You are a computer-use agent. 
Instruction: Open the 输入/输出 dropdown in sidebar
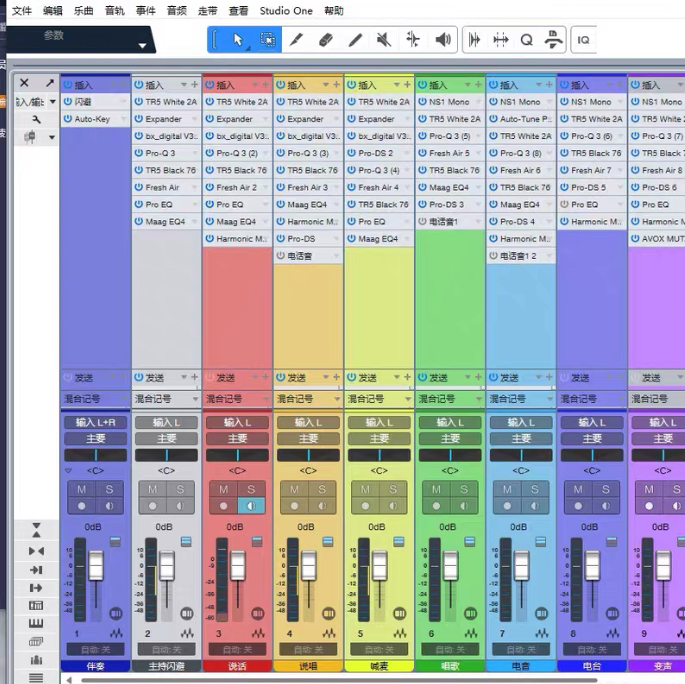(x=52, y=102)
